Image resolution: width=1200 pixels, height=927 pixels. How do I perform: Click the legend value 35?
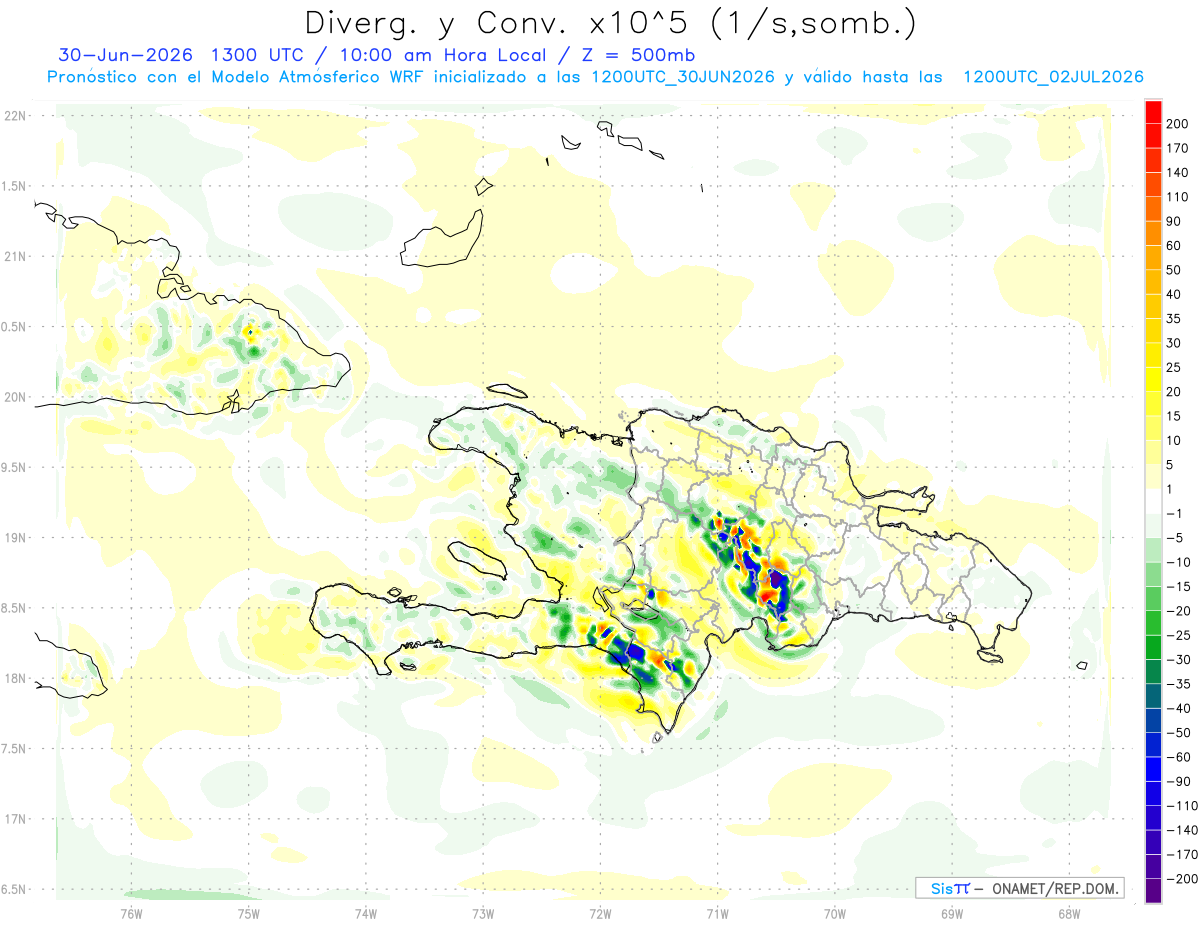click(x=1176, y=319)
